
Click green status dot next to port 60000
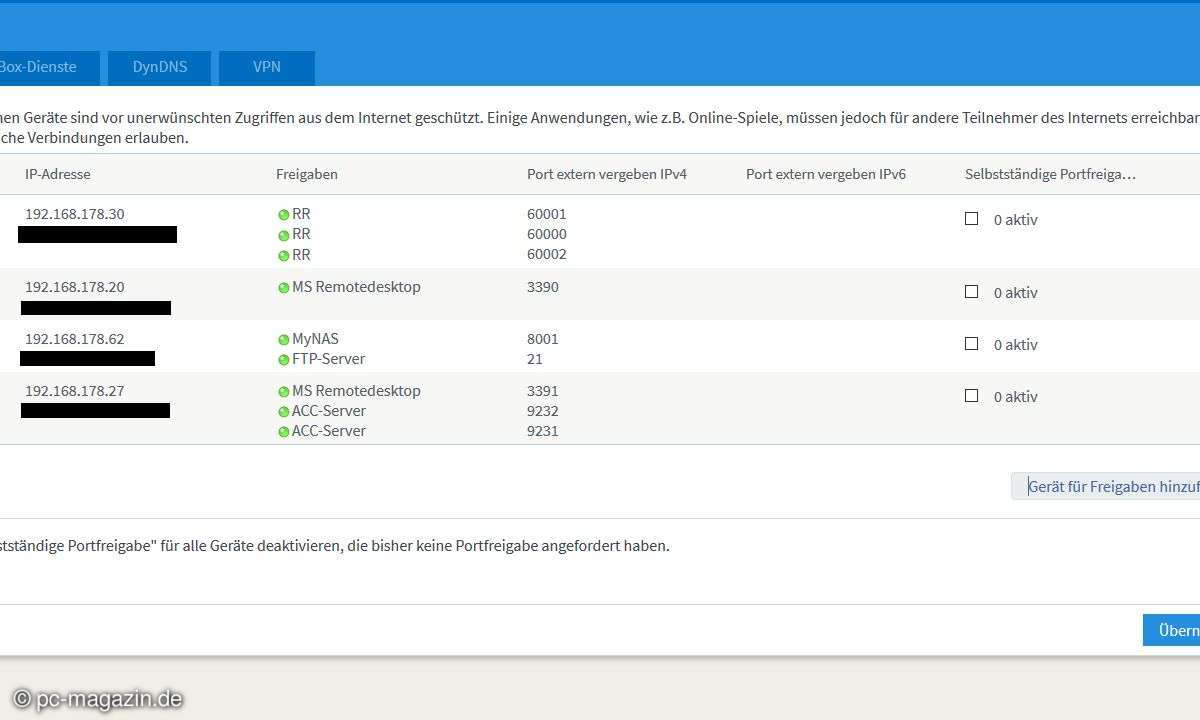click(283, 235)
